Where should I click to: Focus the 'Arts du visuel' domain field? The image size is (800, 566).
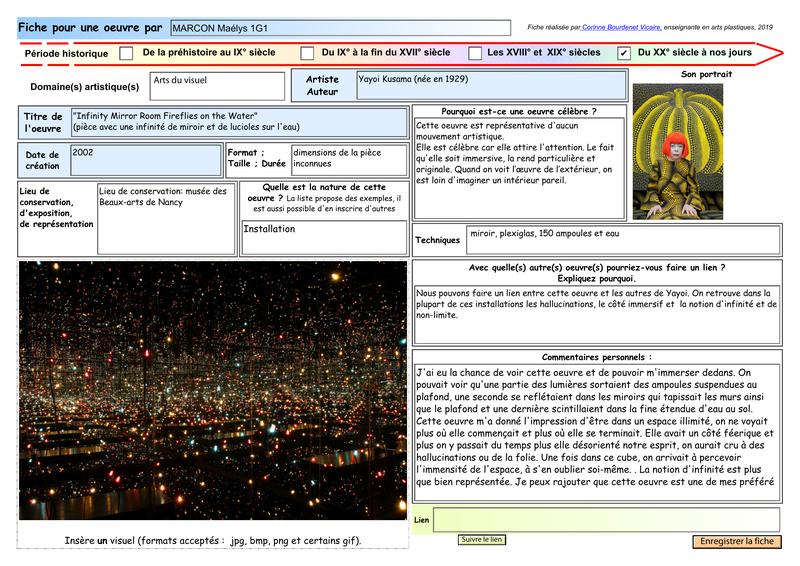coord(215,87)
